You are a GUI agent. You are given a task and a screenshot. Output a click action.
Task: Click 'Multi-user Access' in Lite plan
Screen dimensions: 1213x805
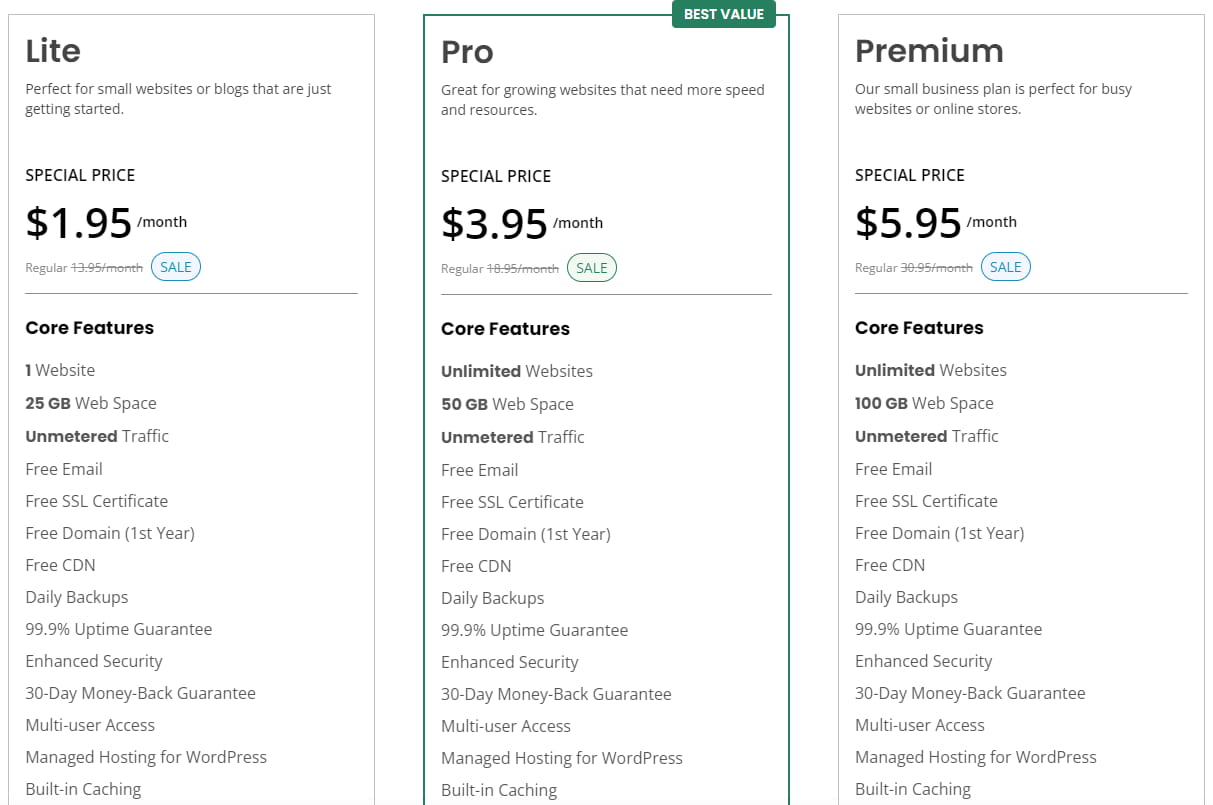tap(90, 725)
